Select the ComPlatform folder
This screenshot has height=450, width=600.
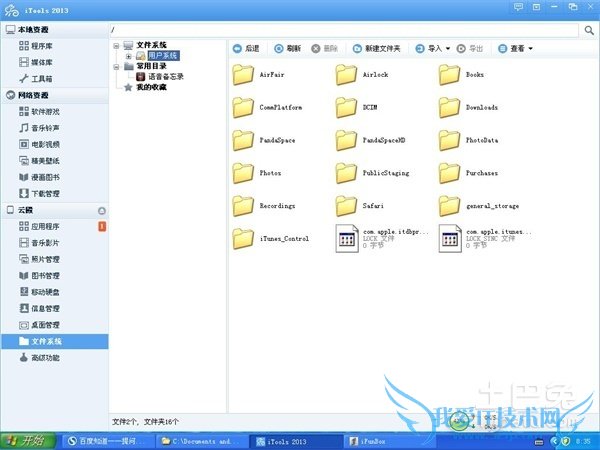point(267,108)
